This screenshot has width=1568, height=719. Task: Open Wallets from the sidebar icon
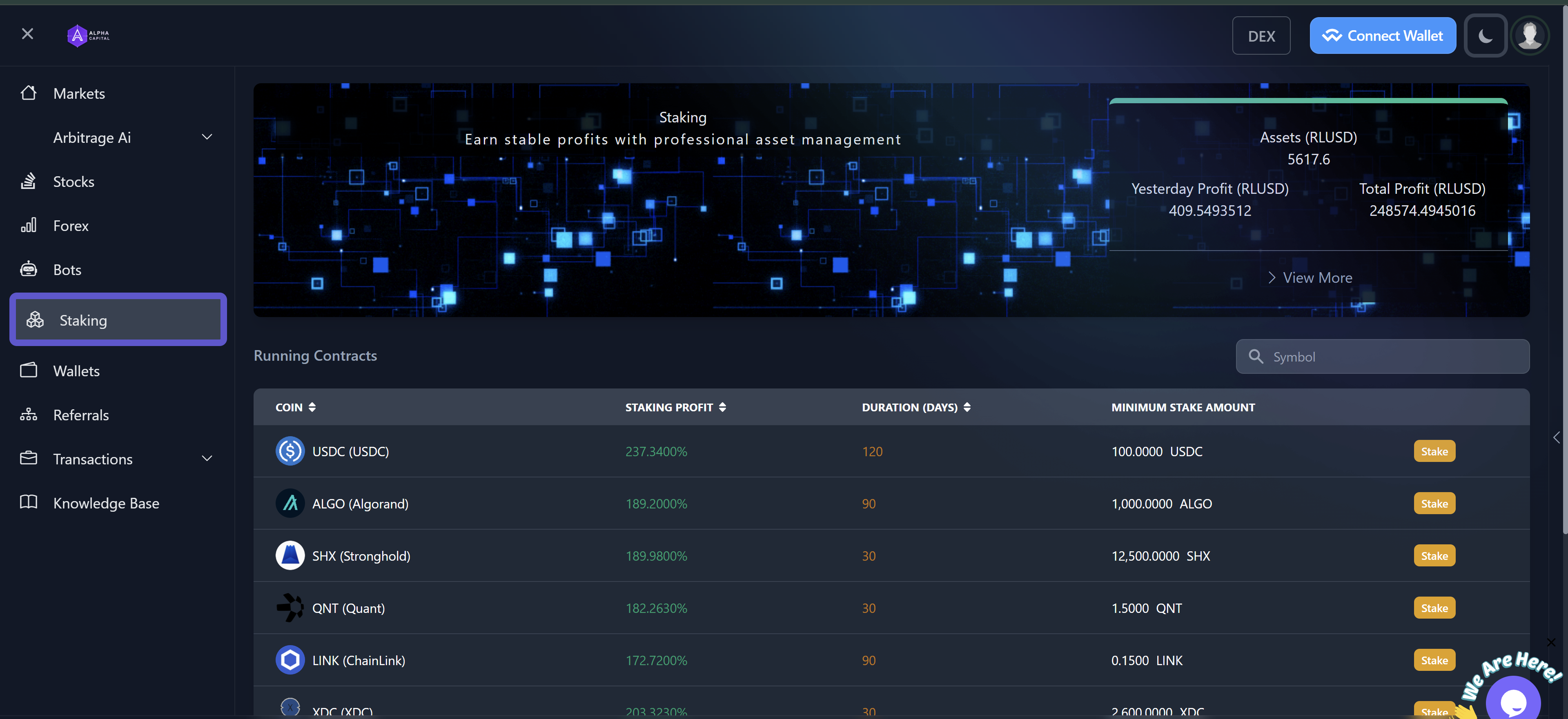[29, 370]
